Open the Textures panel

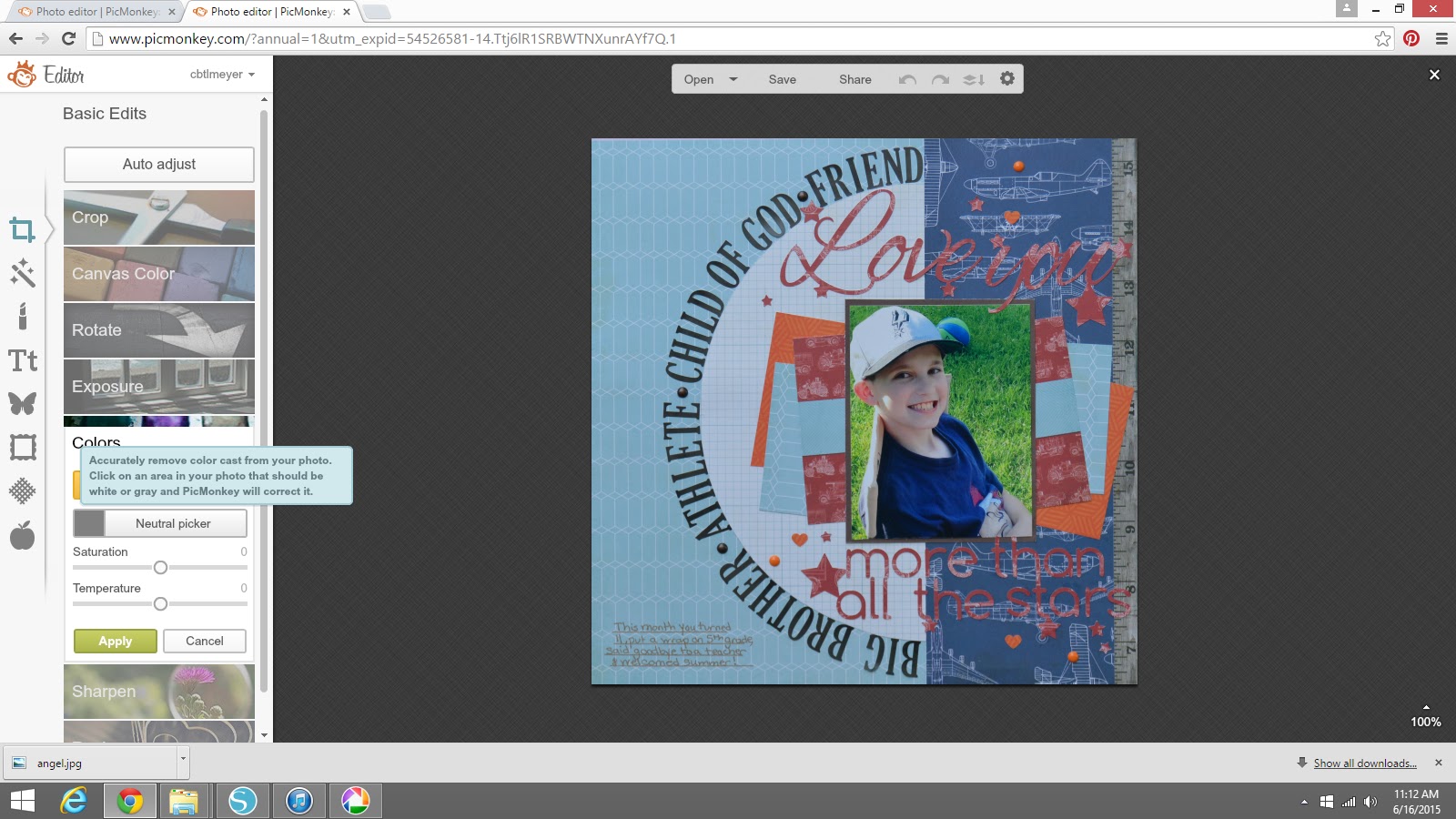coord(23,490)
